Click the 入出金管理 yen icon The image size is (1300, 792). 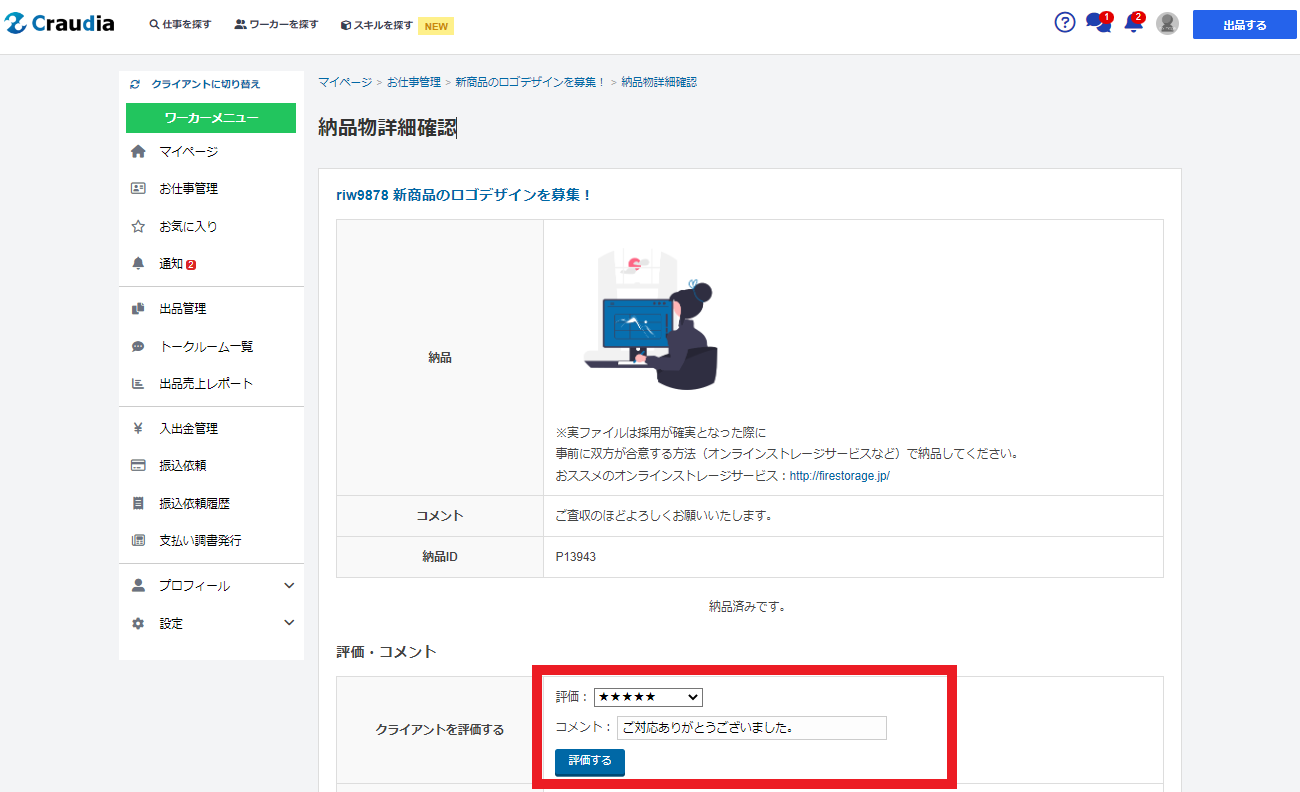(138, 429)
